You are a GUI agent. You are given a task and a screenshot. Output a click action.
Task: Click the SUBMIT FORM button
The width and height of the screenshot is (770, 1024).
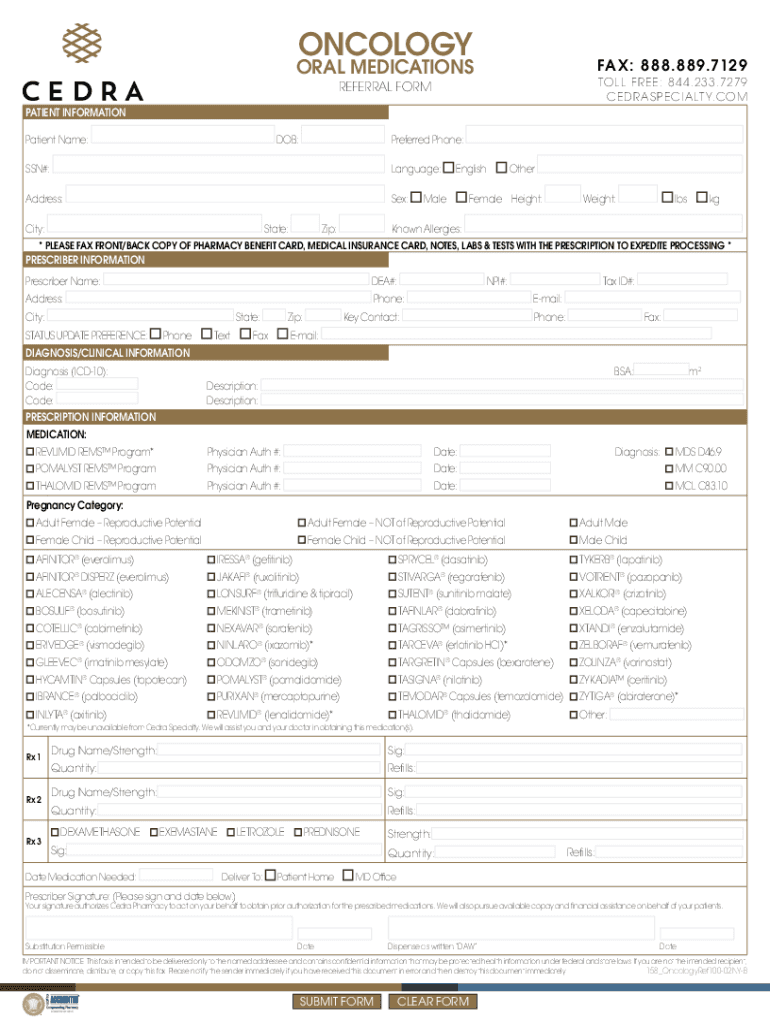336,1001
